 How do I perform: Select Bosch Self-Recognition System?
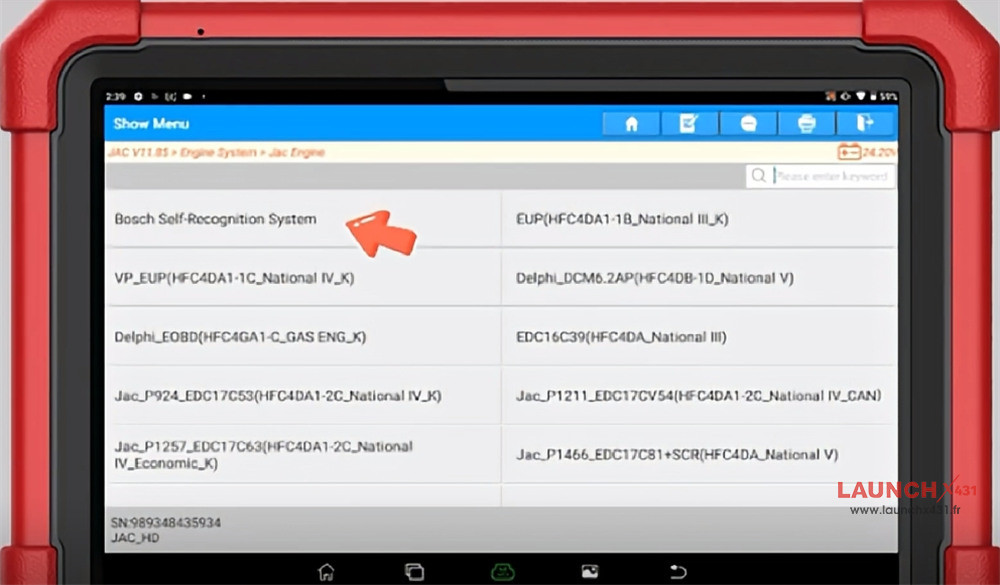(215, 219)
